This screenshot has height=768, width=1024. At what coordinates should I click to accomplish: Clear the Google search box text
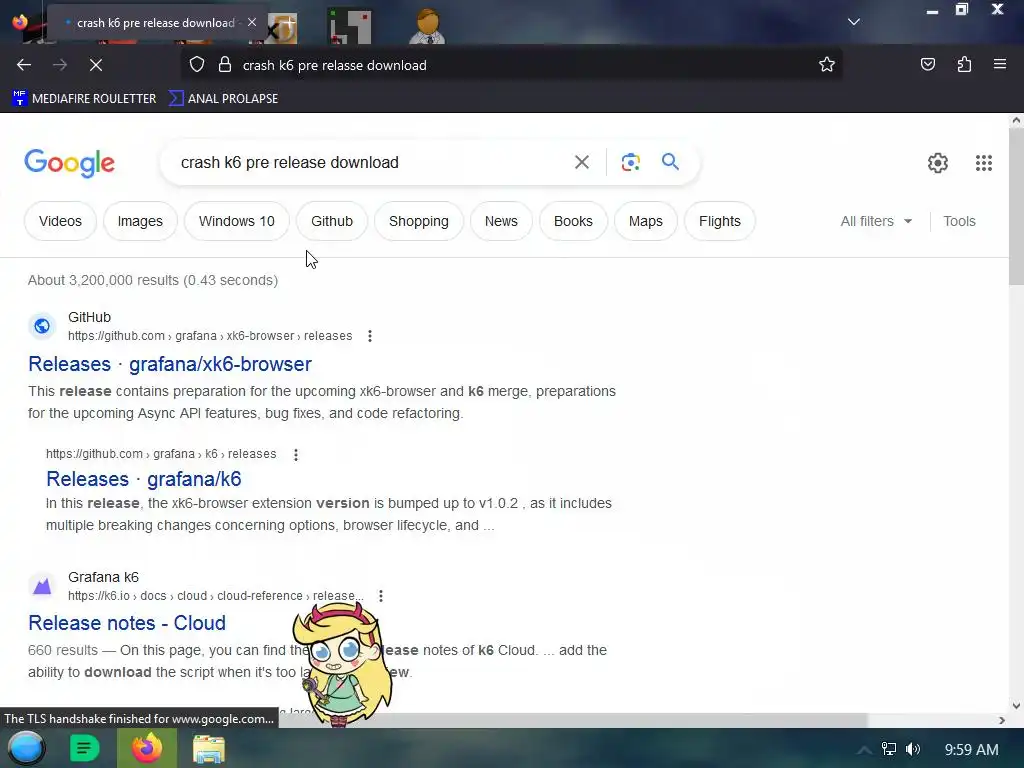(x=581, y=162)
